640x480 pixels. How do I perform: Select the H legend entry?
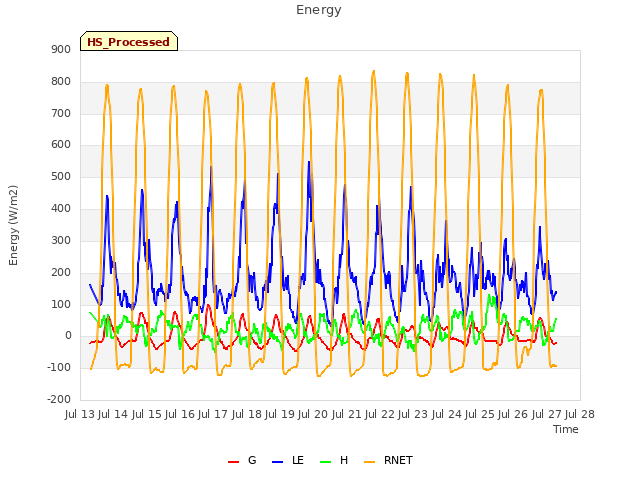click(334, 460)
